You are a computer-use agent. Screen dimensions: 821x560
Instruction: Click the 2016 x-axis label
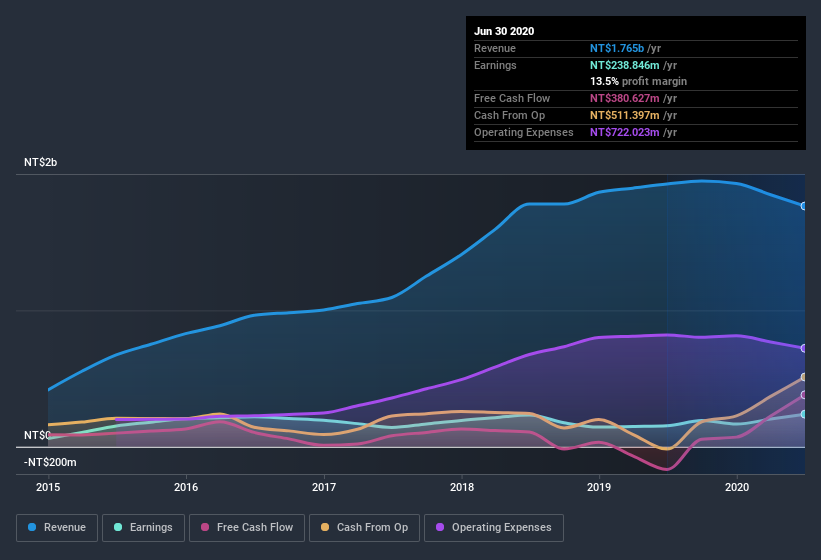click(186, 488)
